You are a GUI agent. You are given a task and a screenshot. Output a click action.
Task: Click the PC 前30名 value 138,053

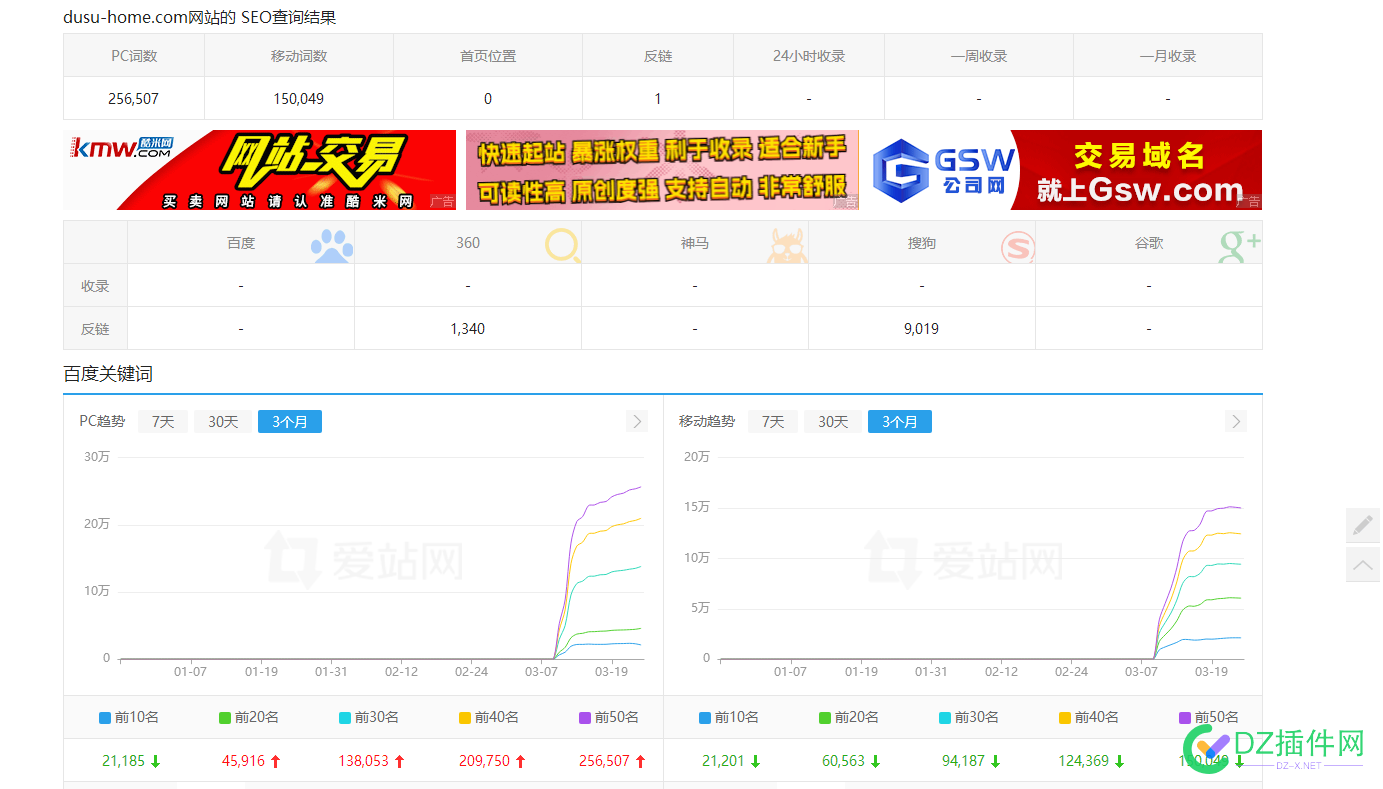[363, 761]
